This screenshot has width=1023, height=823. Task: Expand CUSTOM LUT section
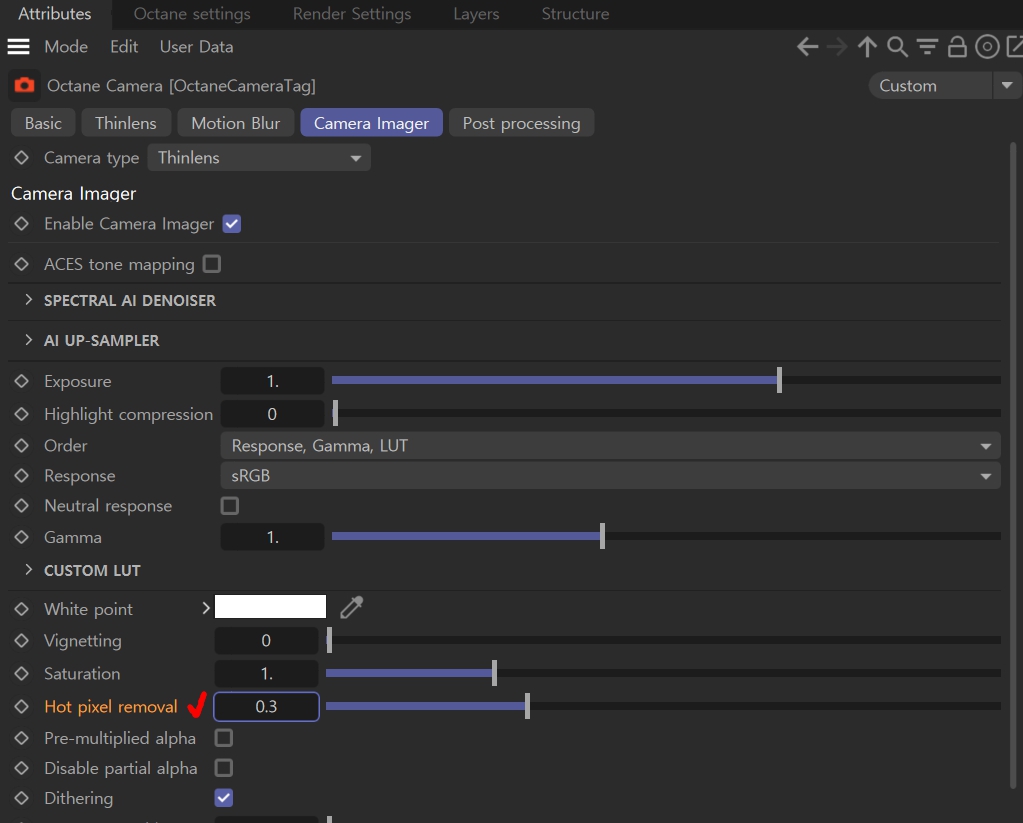pos(28,570)
